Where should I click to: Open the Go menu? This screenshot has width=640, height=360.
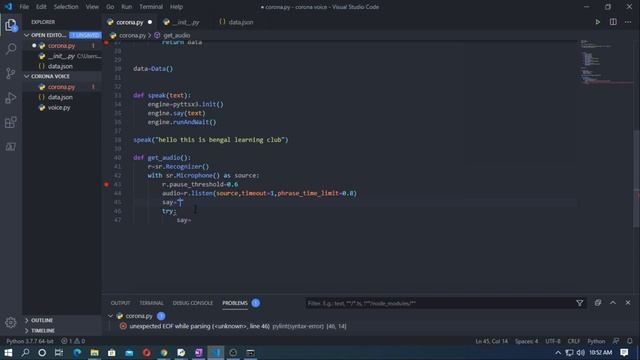[x=110, y=7]
